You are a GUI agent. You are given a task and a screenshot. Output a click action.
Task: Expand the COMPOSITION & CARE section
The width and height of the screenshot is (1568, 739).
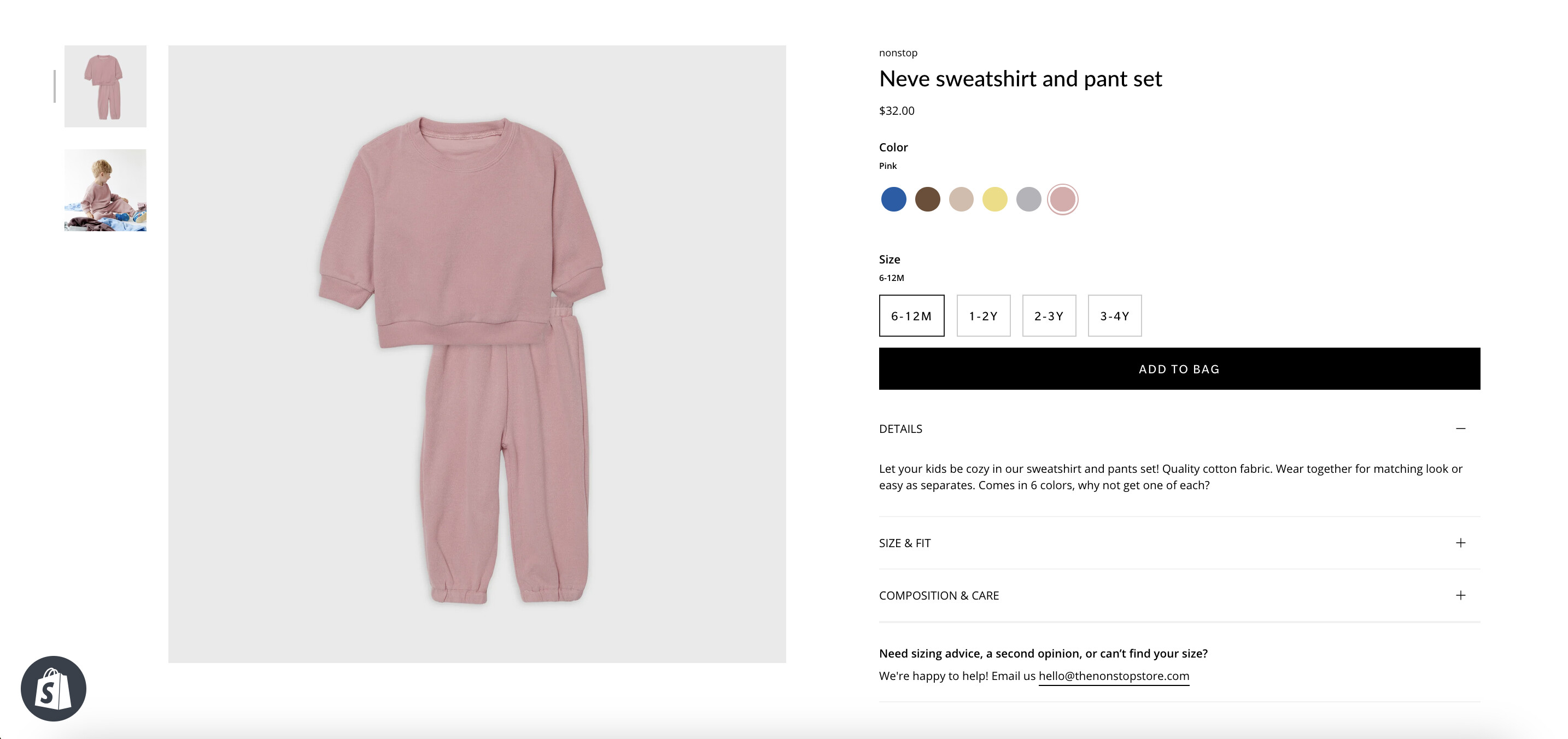click(939, 595)
